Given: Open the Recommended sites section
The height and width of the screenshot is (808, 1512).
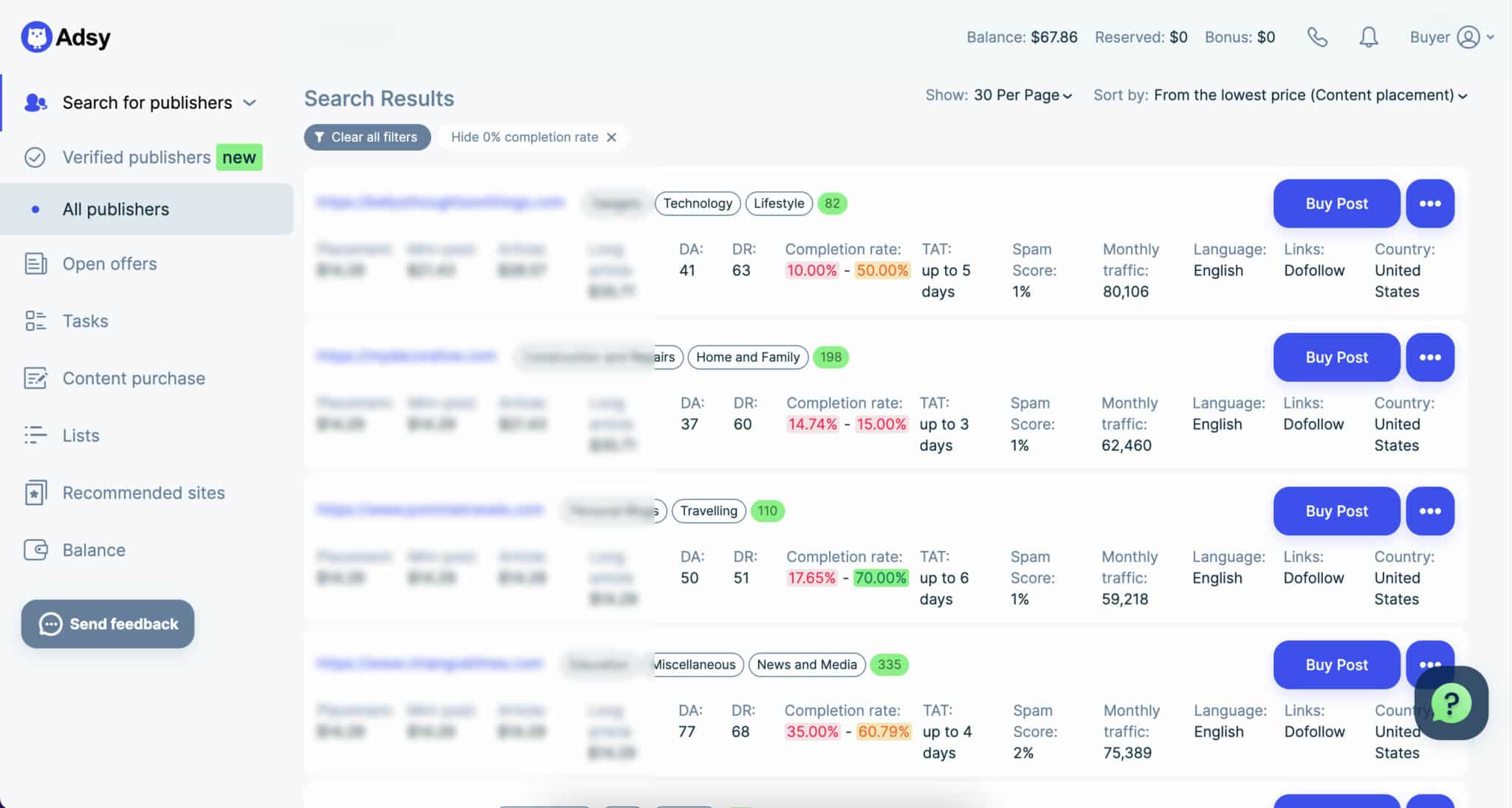Looking at the screenshot, I should (x=143, y=493).
